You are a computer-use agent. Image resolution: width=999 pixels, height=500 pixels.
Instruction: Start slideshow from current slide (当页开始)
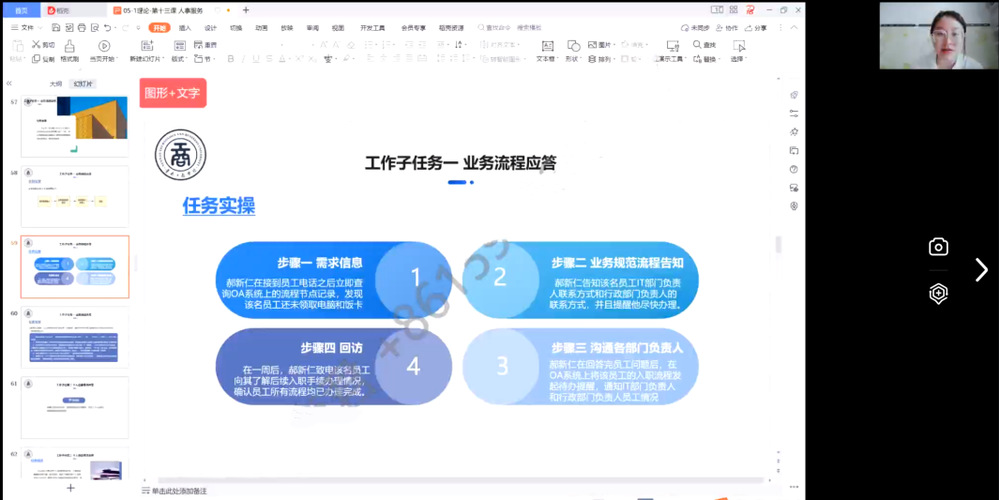104,46
